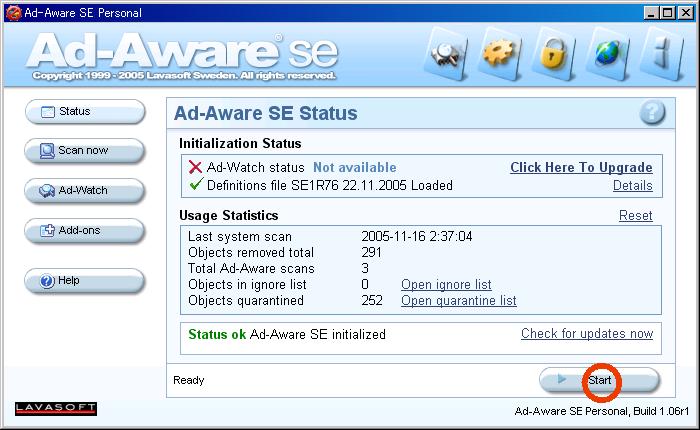
Task: Follow the Click Here To Upgrade link
Action: click(x=581, y=167)
